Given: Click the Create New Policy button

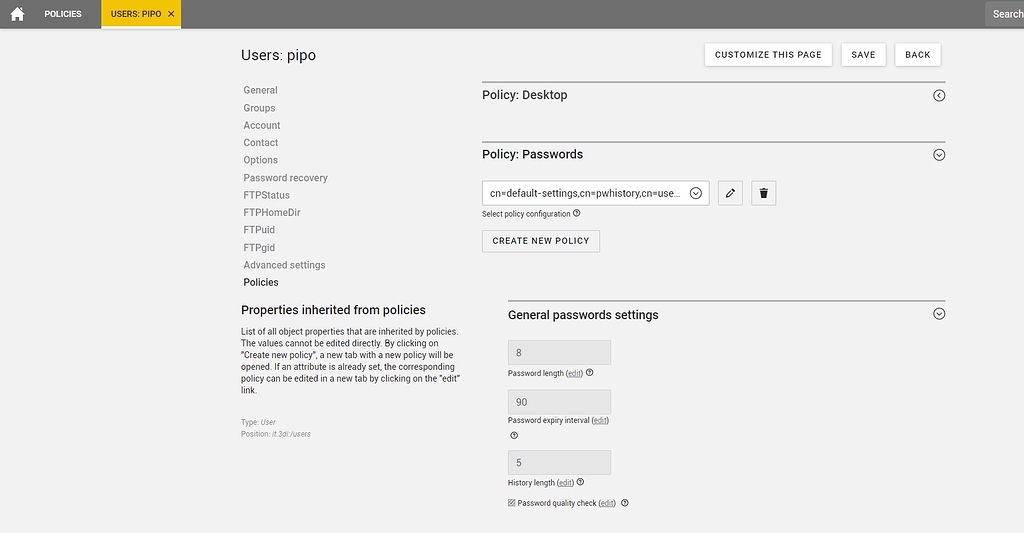Looking at the screenshot, I should (x=541, y=241).
